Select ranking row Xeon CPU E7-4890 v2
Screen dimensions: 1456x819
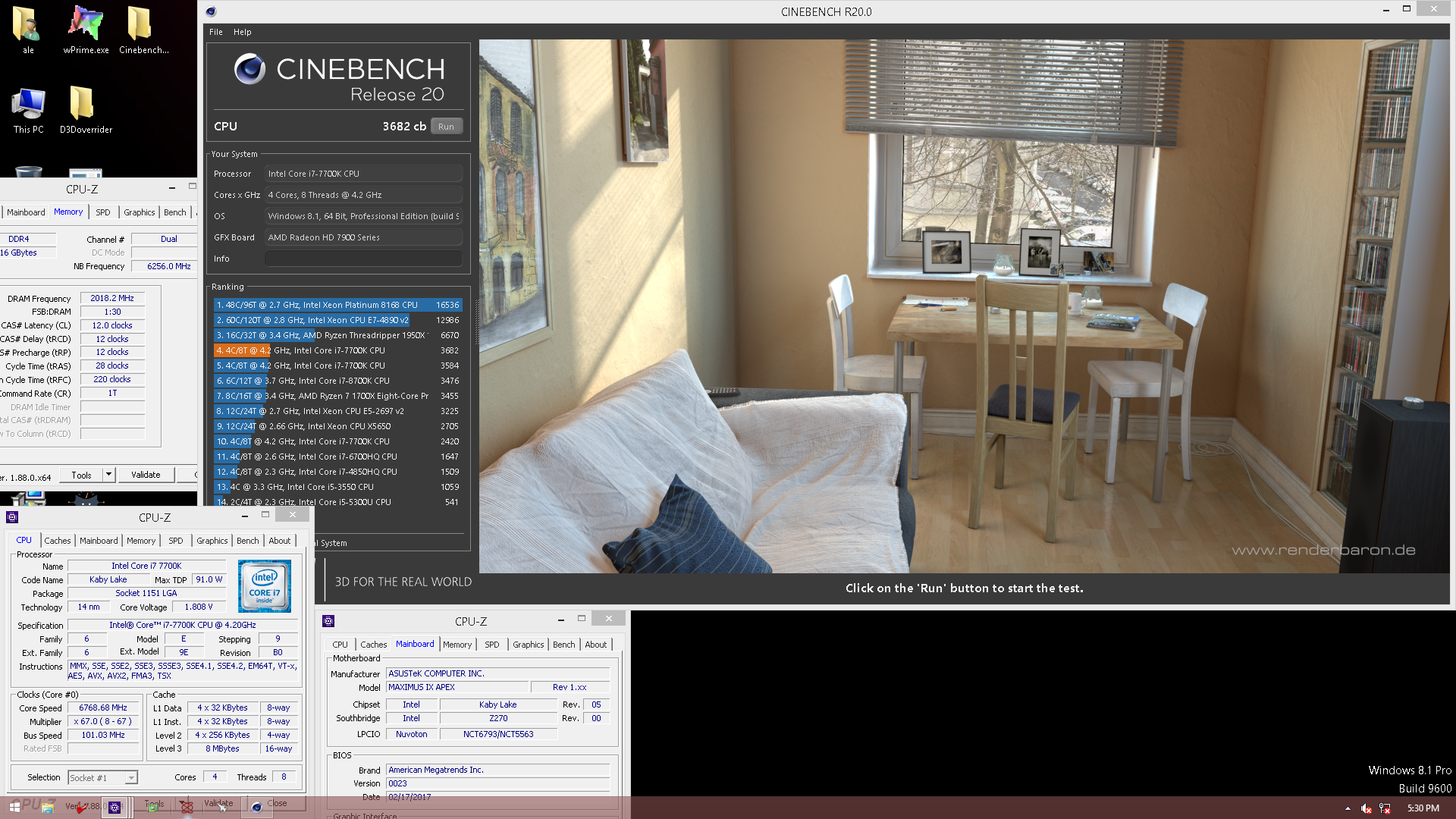337,320
